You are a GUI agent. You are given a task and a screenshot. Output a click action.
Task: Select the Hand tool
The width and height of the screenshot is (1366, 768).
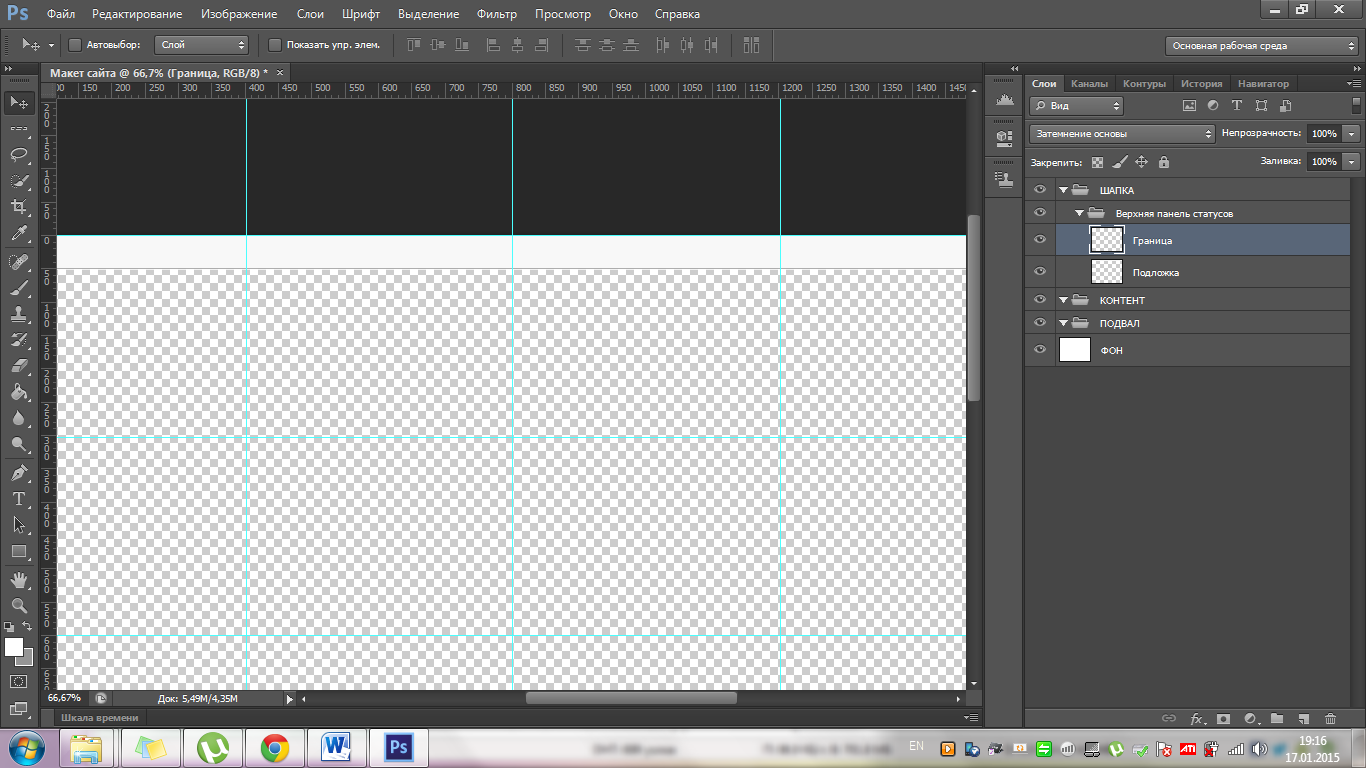point(18,579)
